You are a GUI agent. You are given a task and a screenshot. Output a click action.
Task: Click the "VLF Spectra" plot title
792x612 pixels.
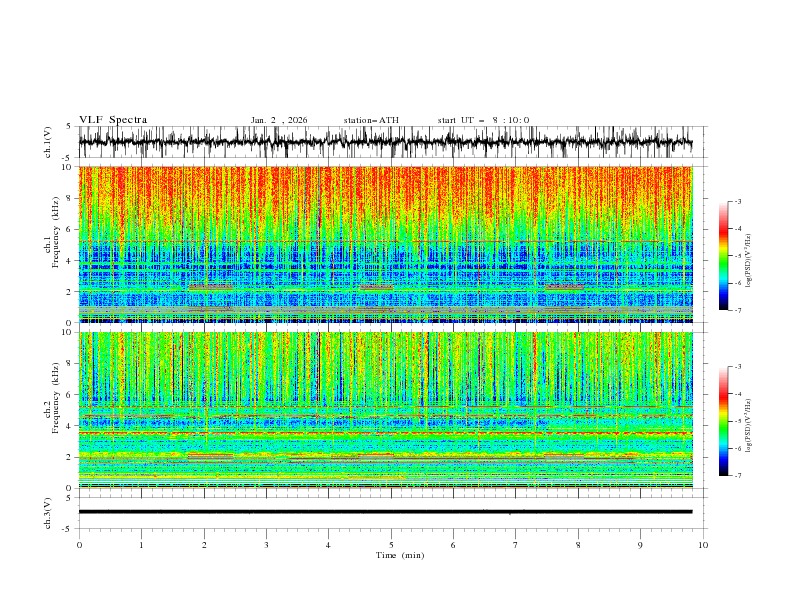coord(113,120)
